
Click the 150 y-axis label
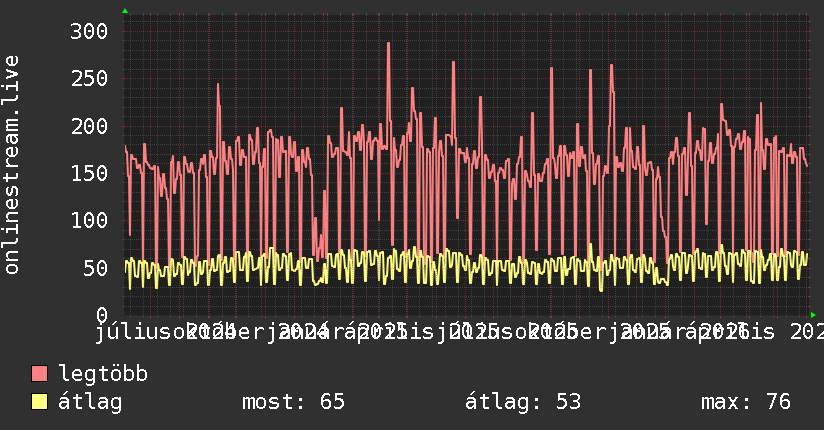89,173
